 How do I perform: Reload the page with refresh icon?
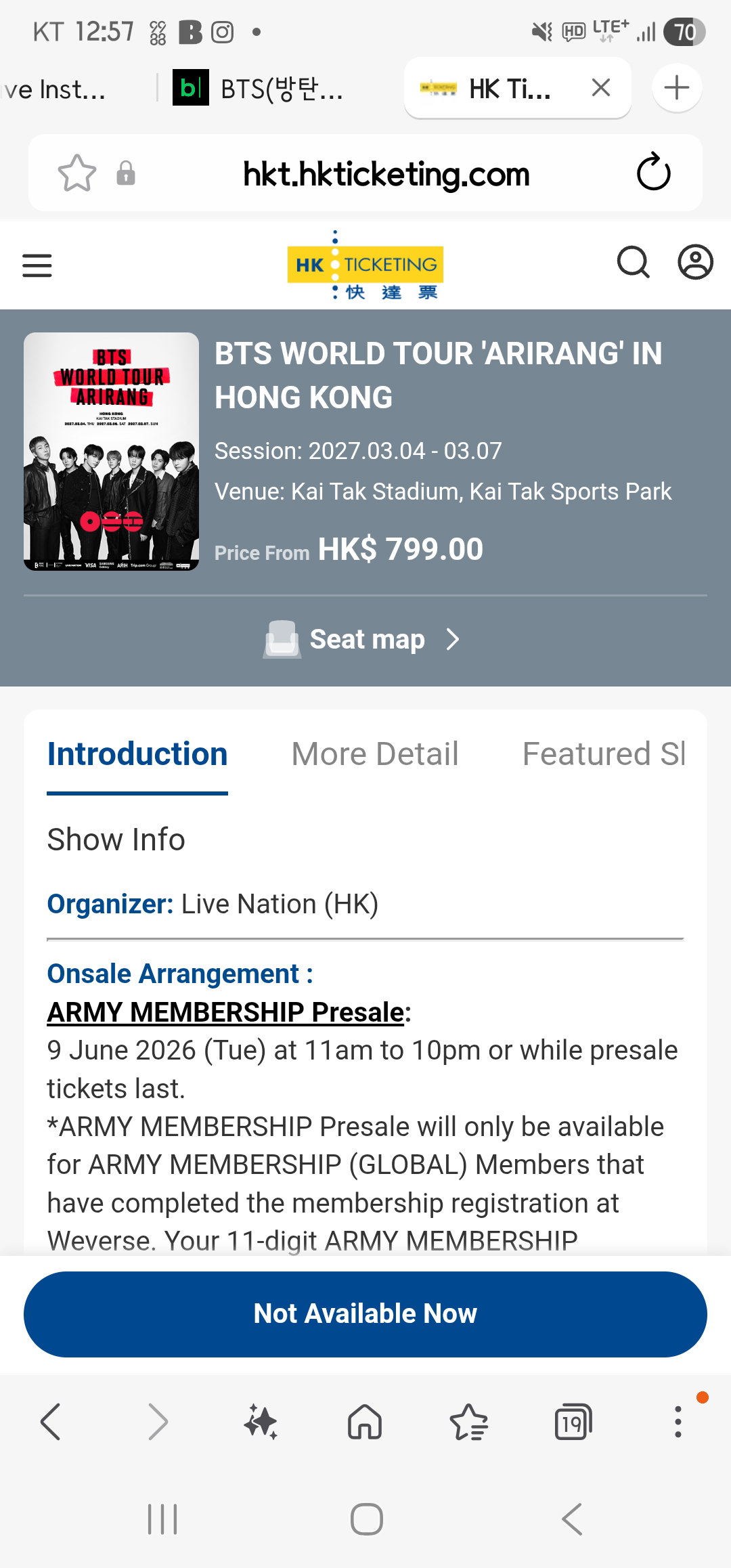[653, 173]
